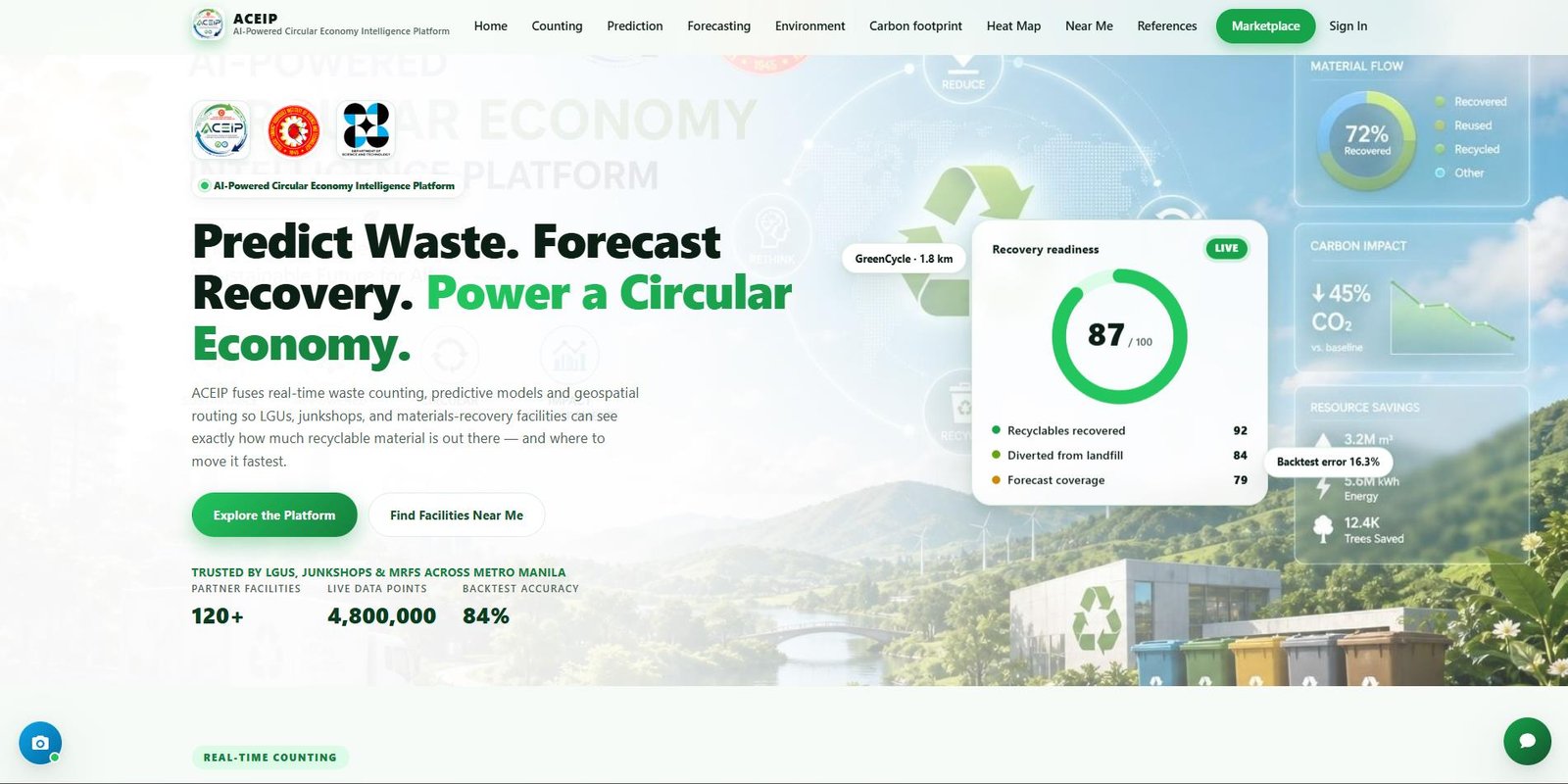The height and width of the screenshot is (784, 1568).
Task: Open the camera capture floating button
Action: [x=40, y=743]
